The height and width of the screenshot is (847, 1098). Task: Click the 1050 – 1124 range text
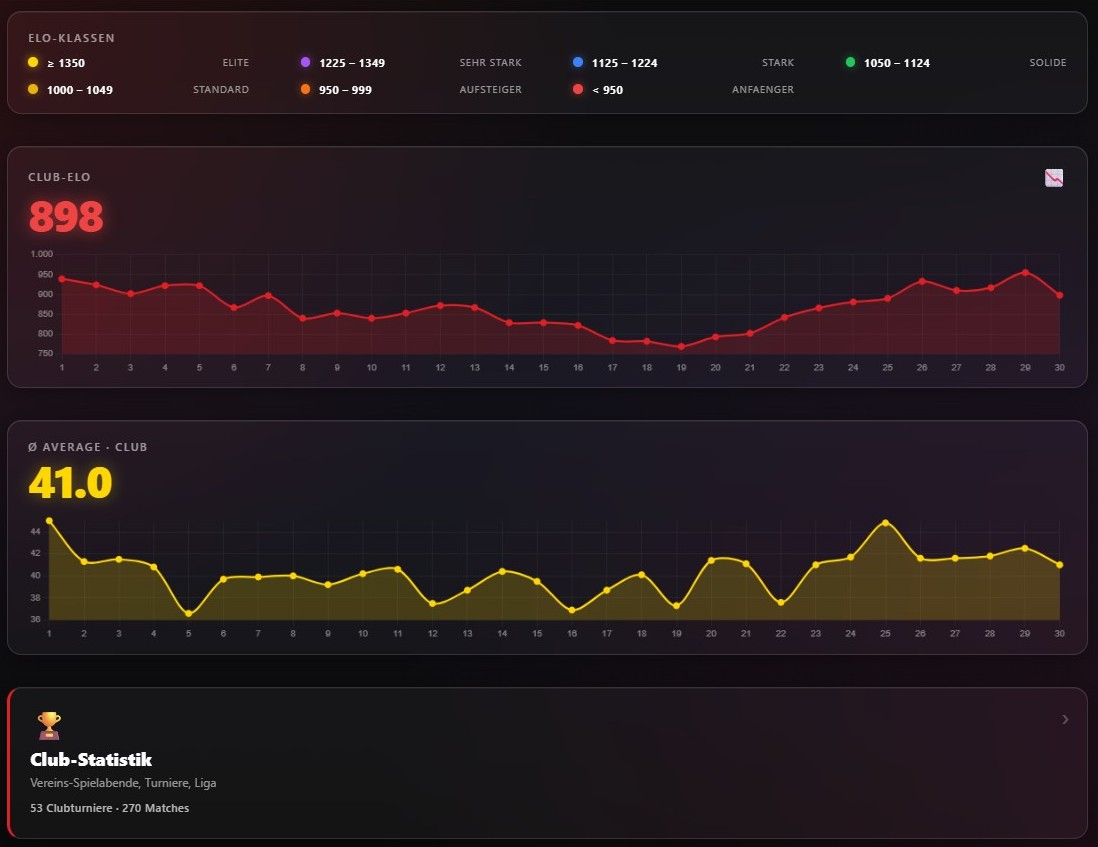pos(896,63)
